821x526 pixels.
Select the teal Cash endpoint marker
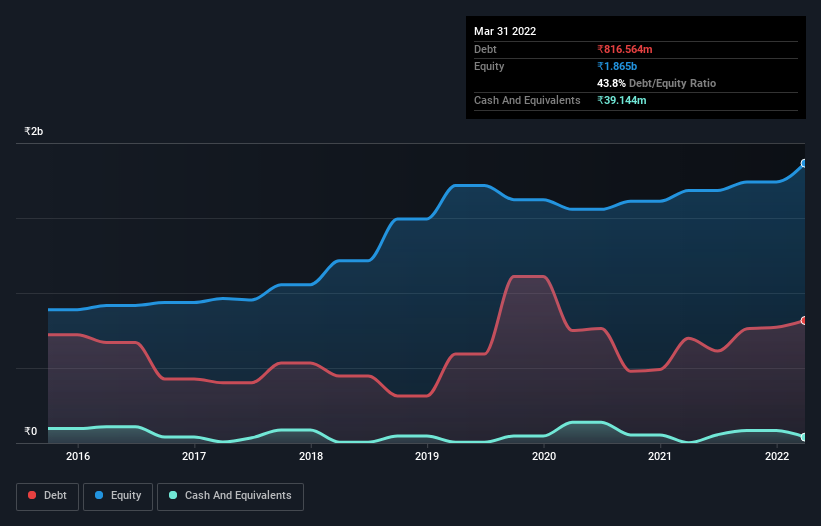pos(804,437)
